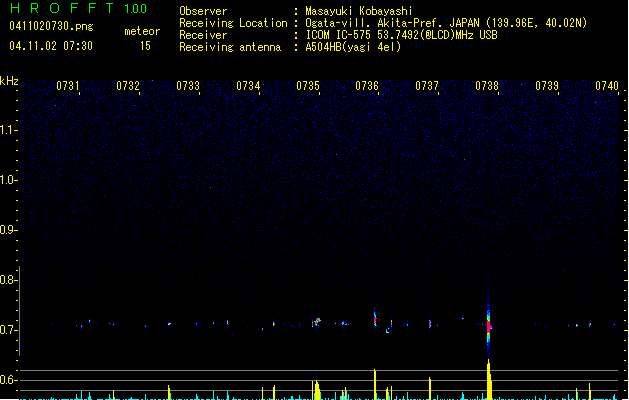Click the meteor label

click(142, 31)
